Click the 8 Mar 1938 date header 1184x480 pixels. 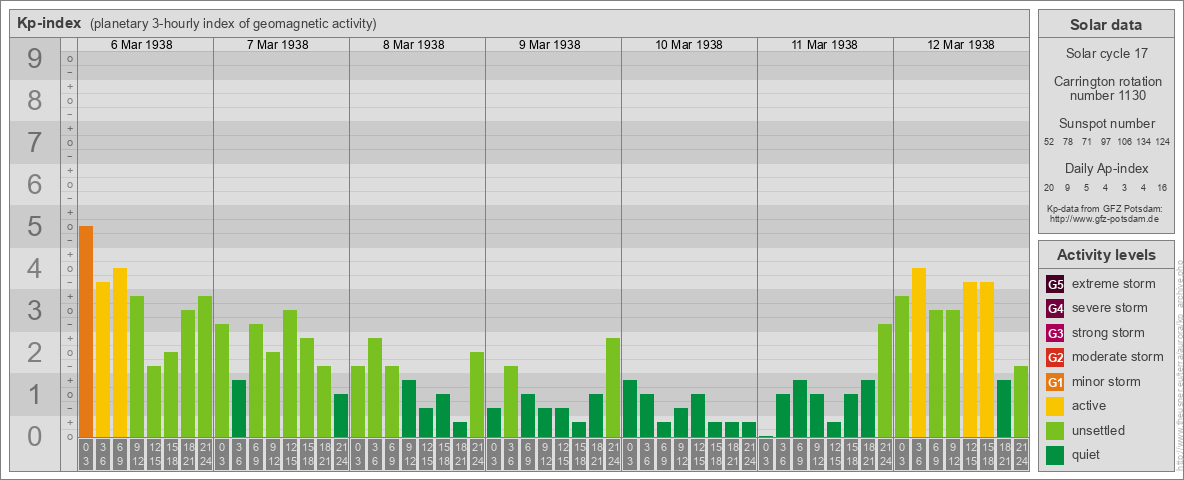413,45
